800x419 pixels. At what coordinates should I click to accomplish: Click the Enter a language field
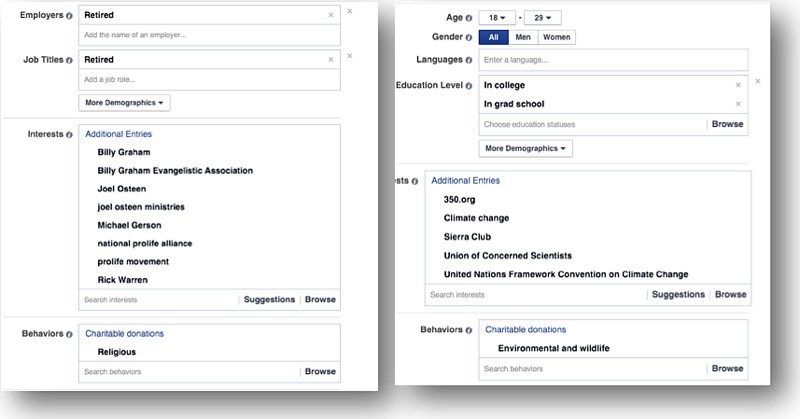[613, 60]
